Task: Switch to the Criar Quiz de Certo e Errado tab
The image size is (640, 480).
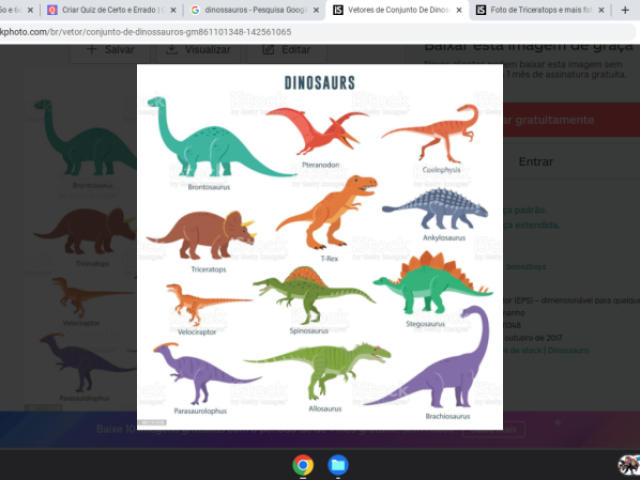Action: [111, 10]
